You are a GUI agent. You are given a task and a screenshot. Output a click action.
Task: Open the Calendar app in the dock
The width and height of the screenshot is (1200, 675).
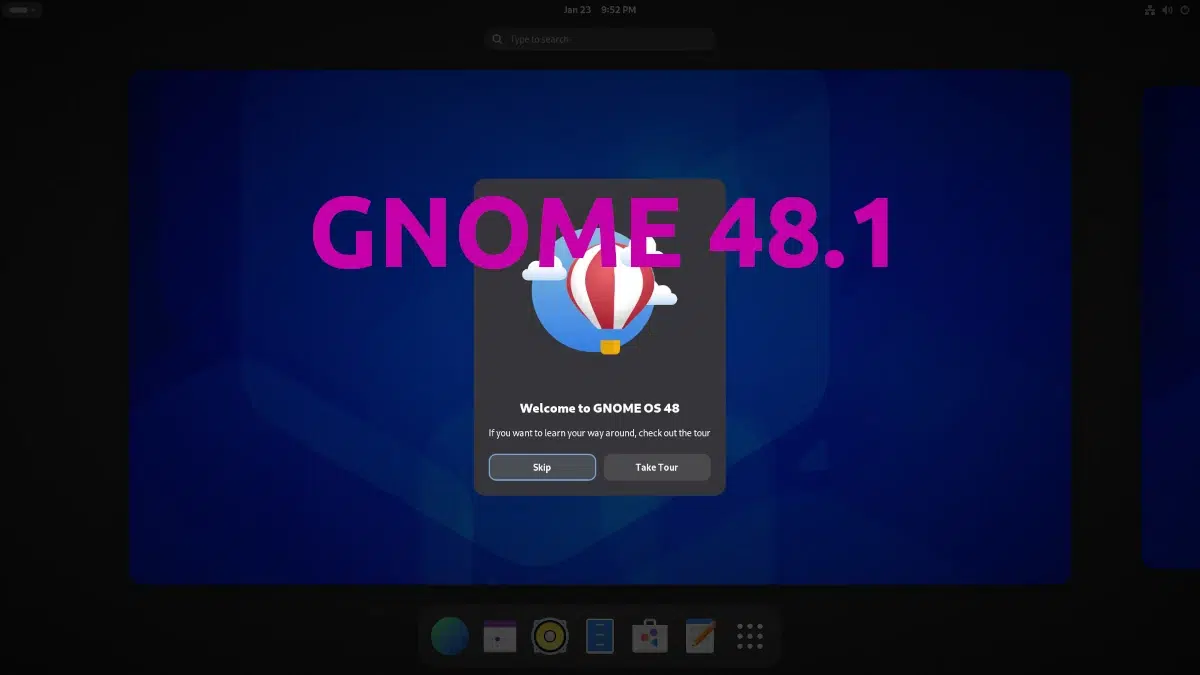pyautogui.click(x=500, y=636)
